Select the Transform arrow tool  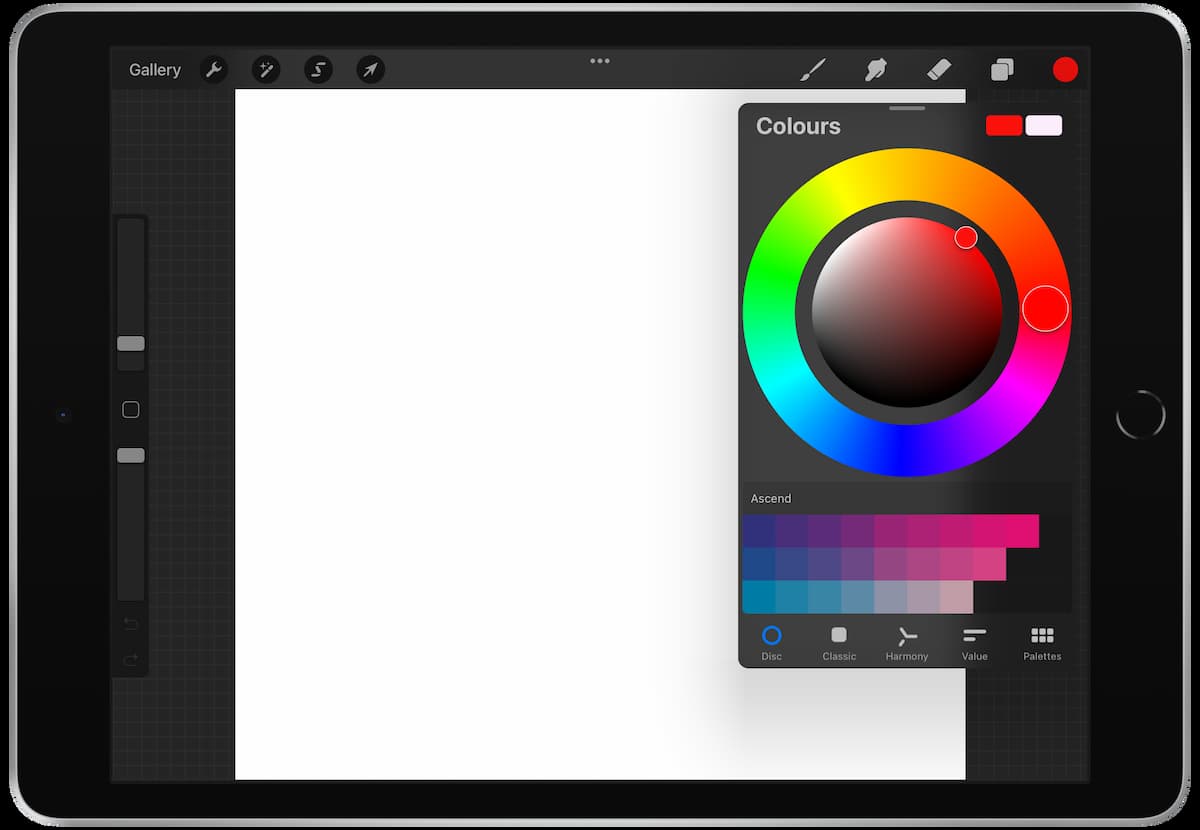(x=370, y=69)
